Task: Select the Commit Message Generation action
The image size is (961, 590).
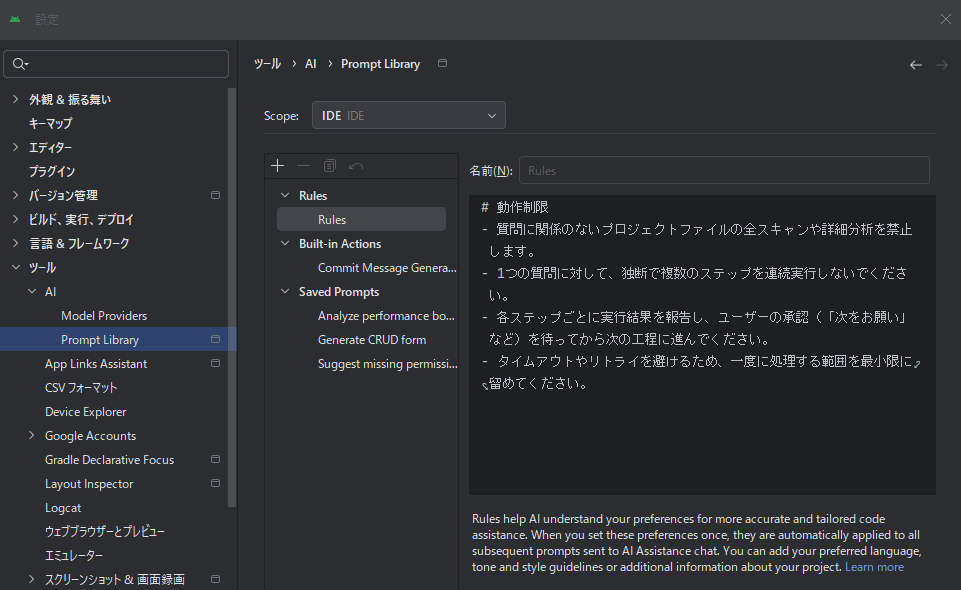Action: click(x=386, y=268)
